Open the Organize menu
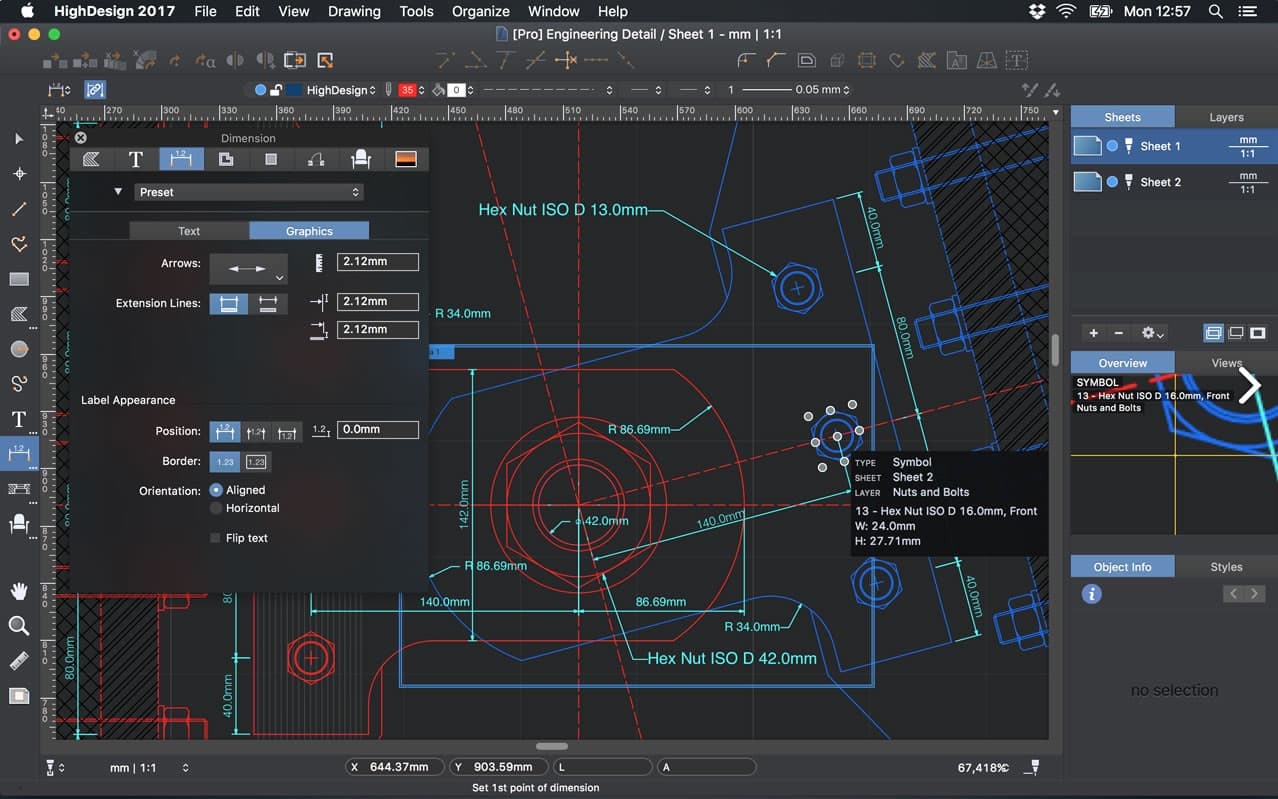This screenshot has height=799, width=1278. coord(481,12)
